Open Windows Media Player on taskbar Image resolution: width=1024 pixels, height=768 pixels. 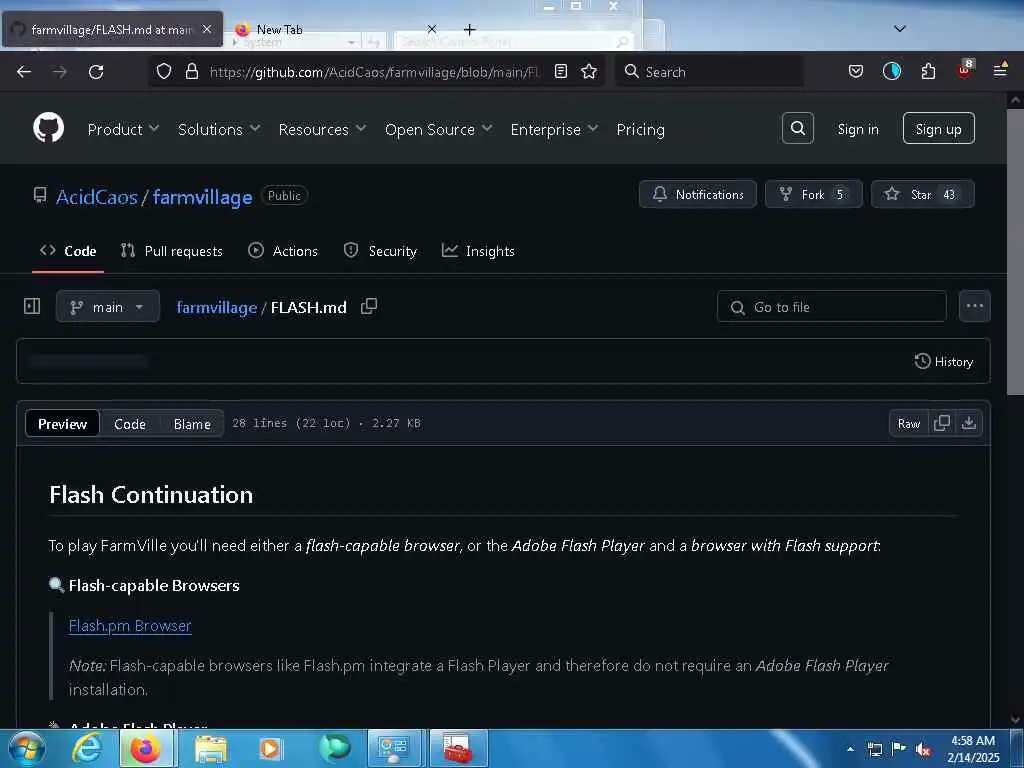(270, 748)
